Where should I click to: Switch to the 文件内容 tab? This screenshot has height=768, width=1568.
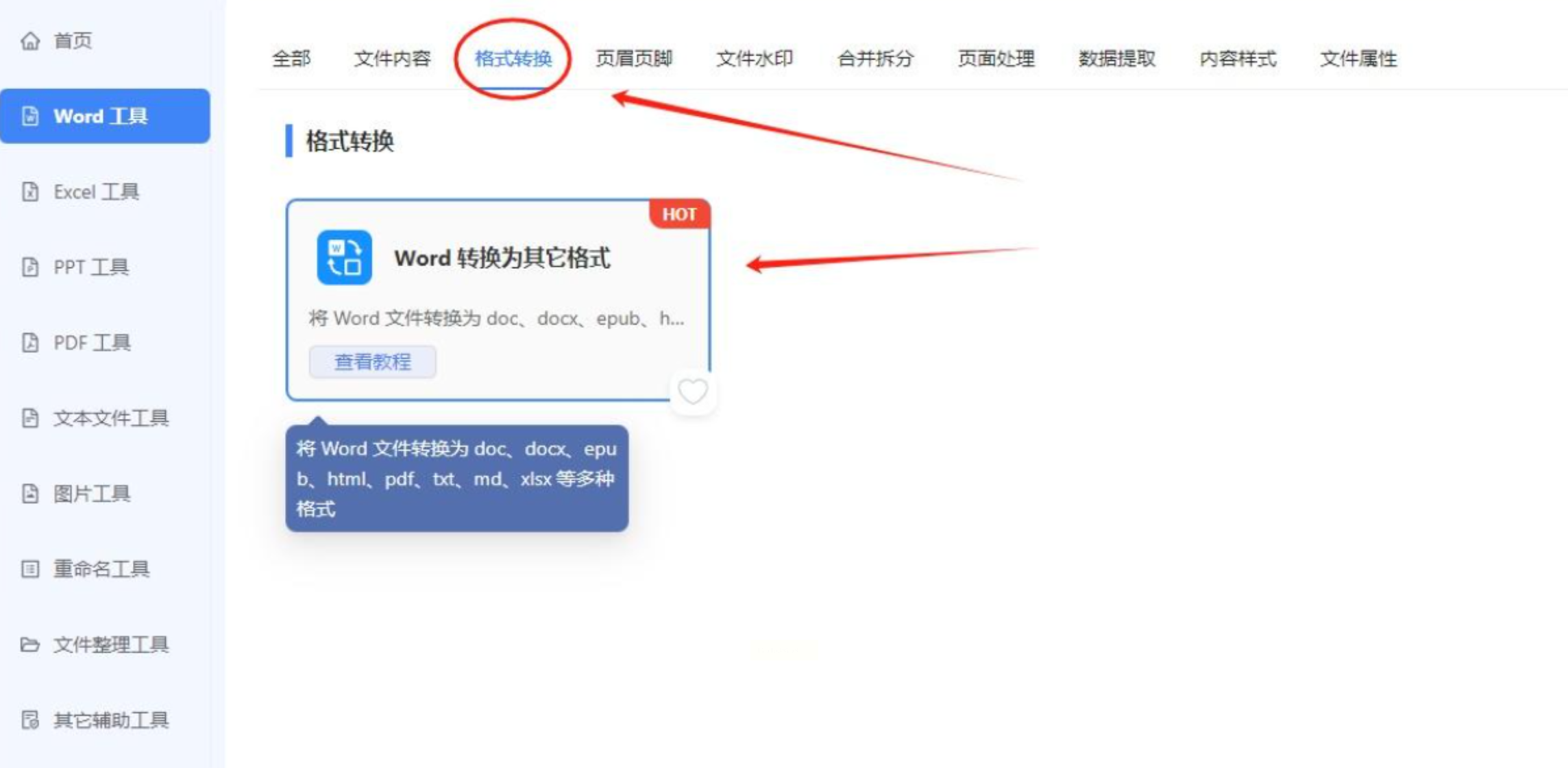(392, 59)
